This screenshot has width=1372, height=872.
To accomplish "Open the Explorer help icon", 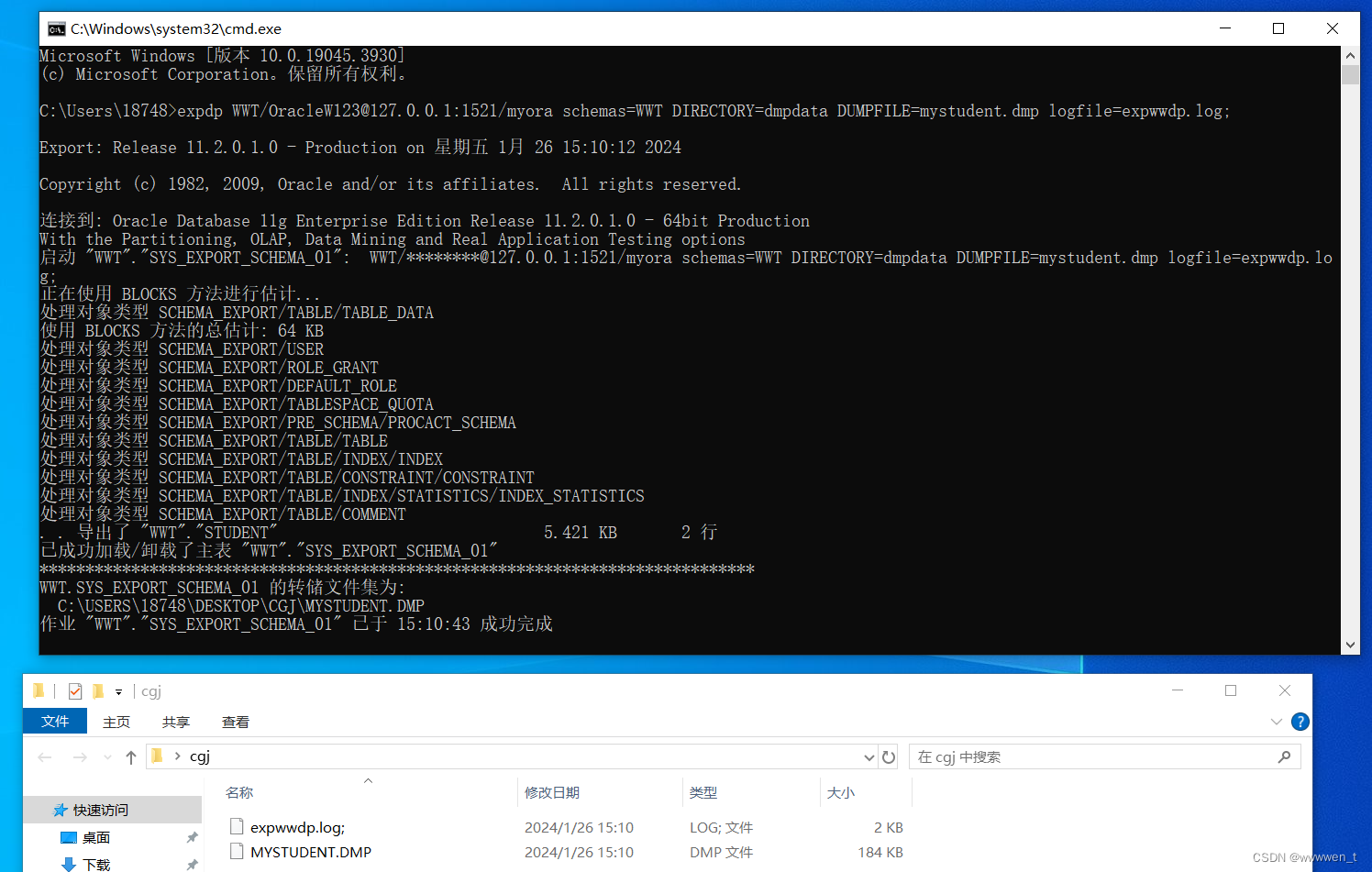I will pos(1300,722).
